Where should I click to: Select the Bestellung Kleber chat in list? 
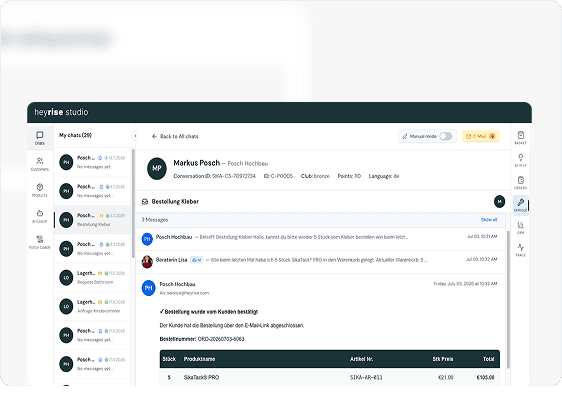point(92,219)
